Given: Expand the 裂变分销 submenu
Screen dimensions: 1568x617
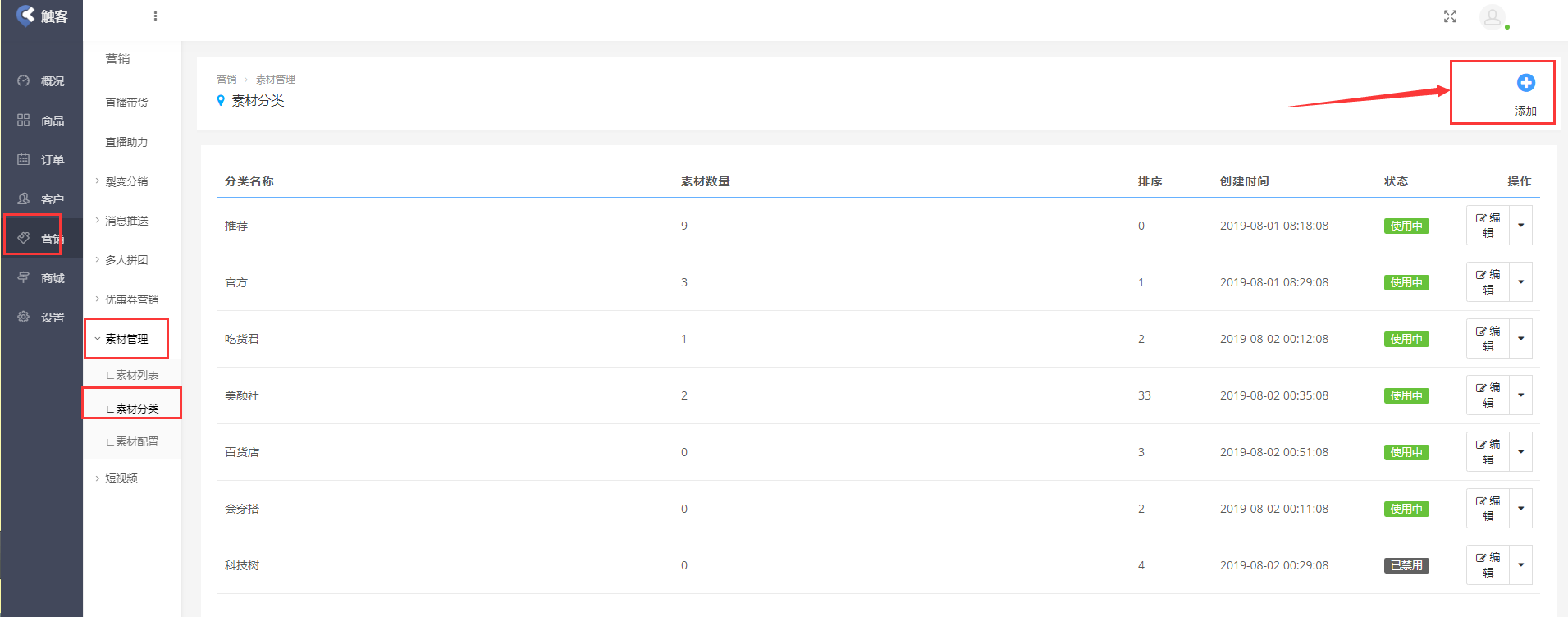Looking at the screenshot, I should click(121, 181).
